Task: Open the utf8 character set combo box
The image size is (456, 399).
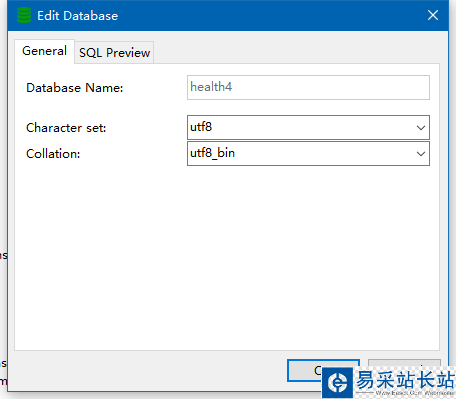Action: [308, 127]
